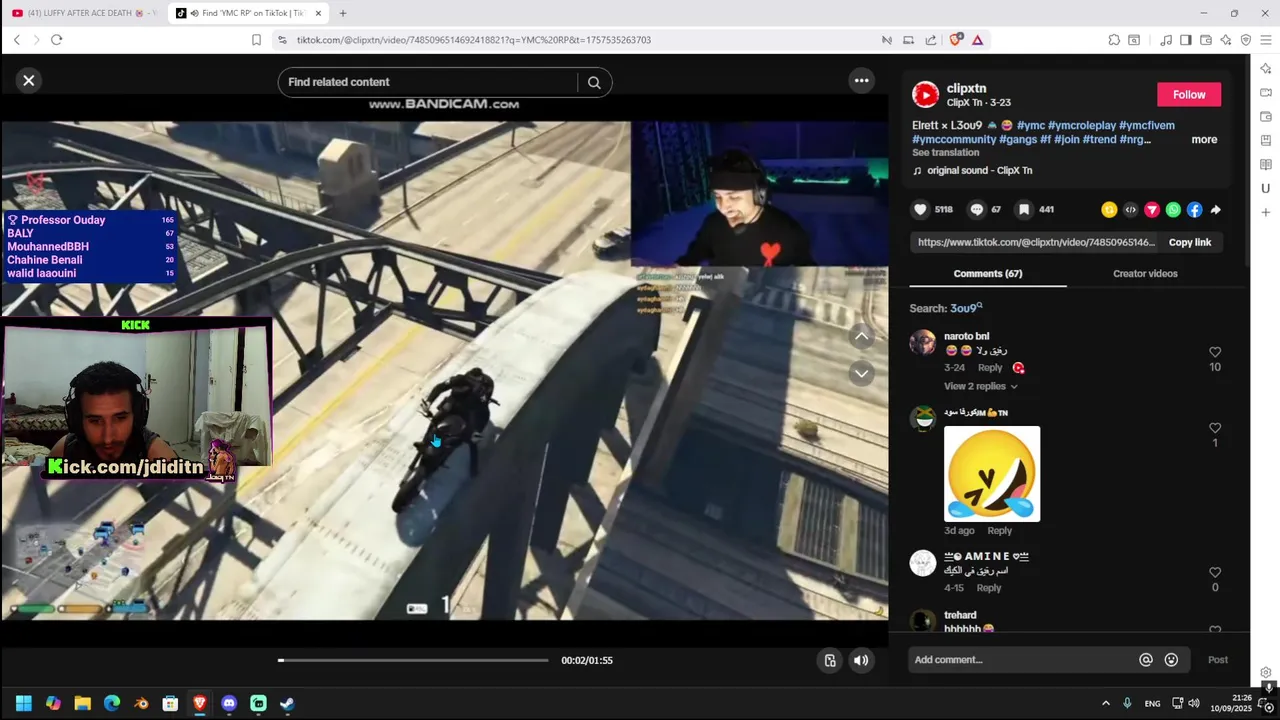
Task: Bookmark this page in the address bar
Action: [x=256, y=40]
